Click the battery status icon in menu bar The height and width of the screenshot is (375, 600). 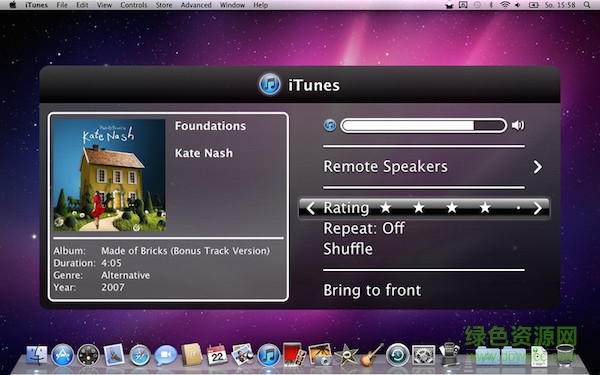533,5
